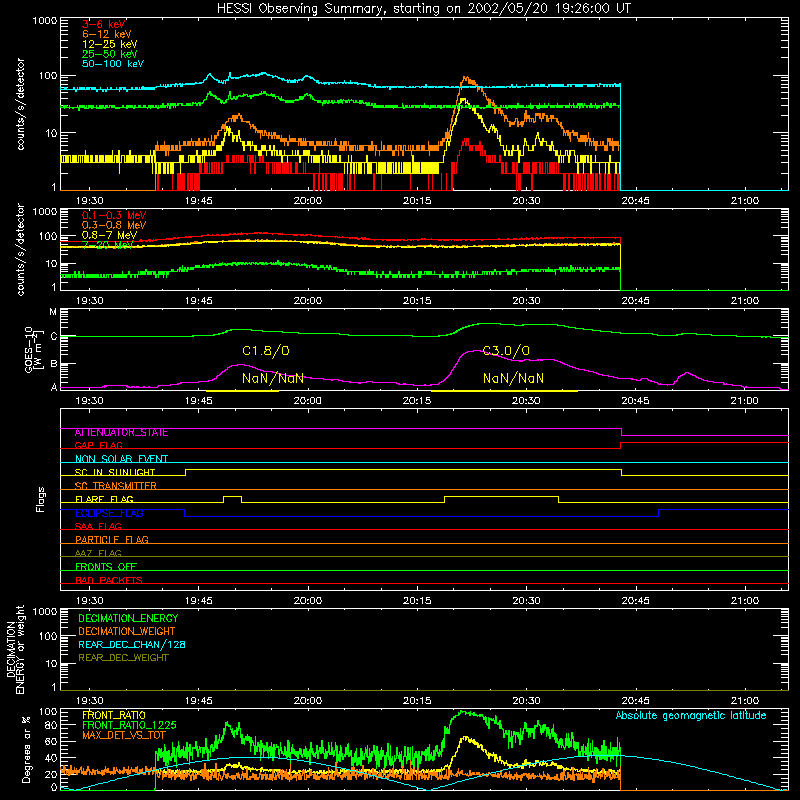
Task: Click the FRONT_RATIO legend entry
Action: click(114, 715)
